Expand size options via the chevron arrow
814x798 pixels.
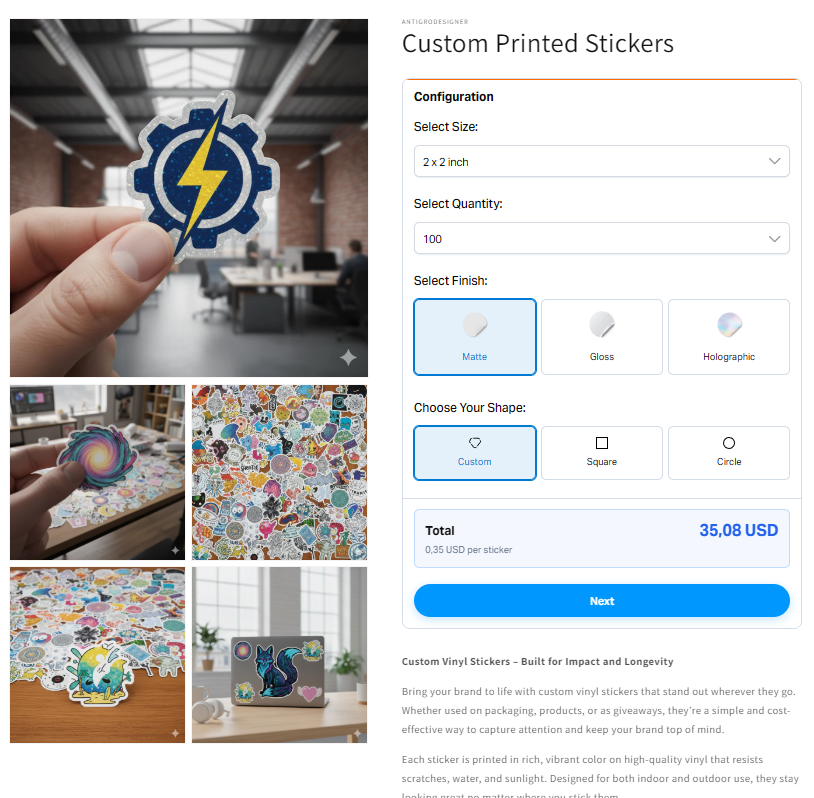point(775,161)
